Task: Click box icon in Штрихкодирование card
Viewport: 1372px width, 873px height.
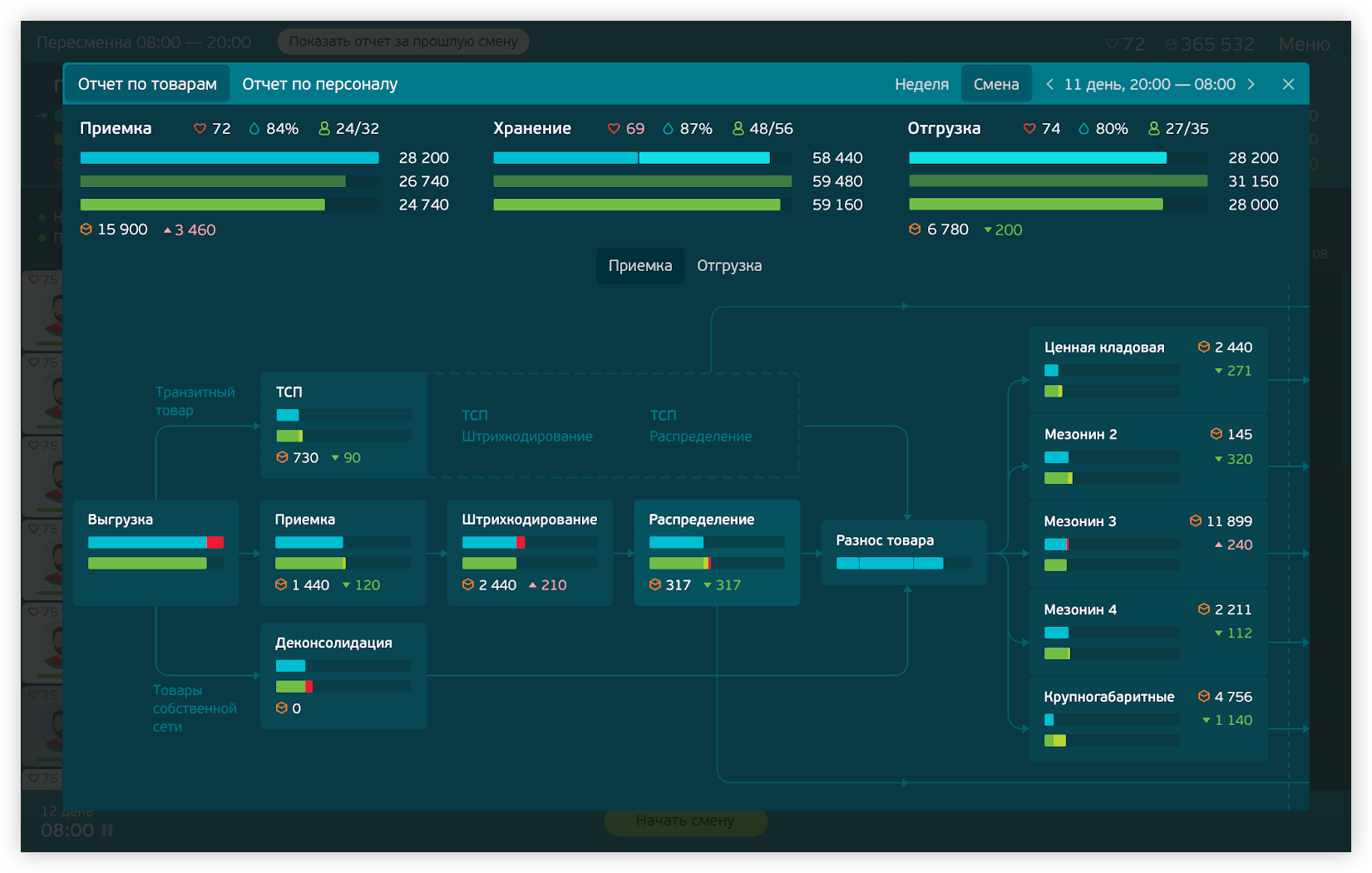Action: (x=468, y=584)
